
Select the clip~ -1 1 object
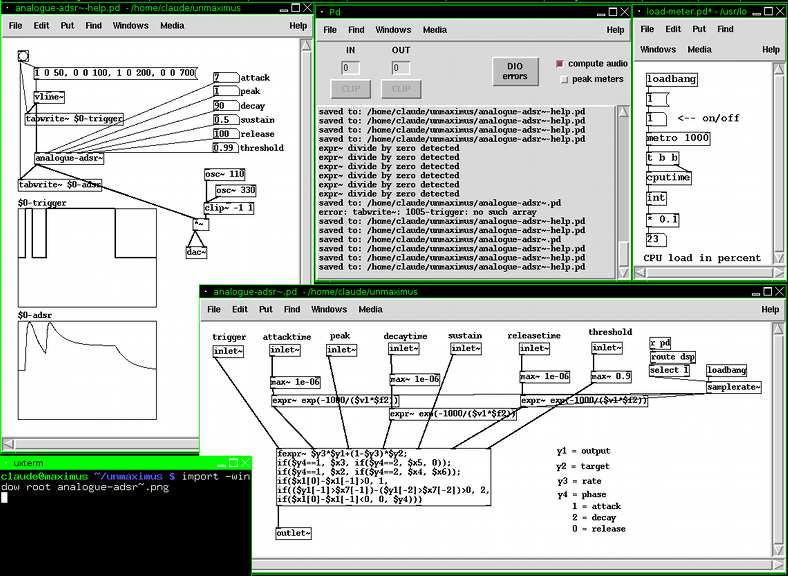pos(229,208)
